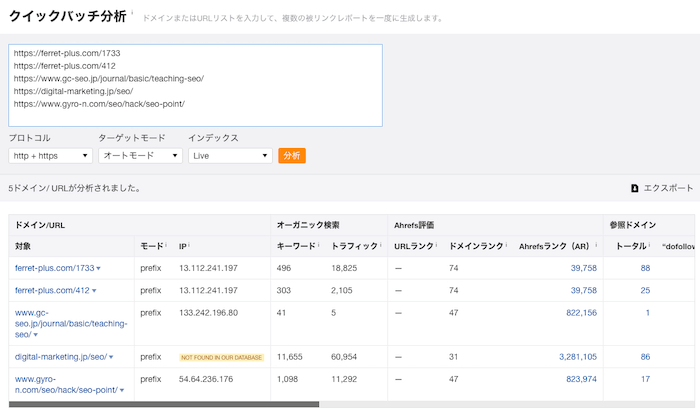Expand dropdown arrow for www.gyro-n.com seo-point row
Screen dimensions: 700x420
(x=122, y=391)
